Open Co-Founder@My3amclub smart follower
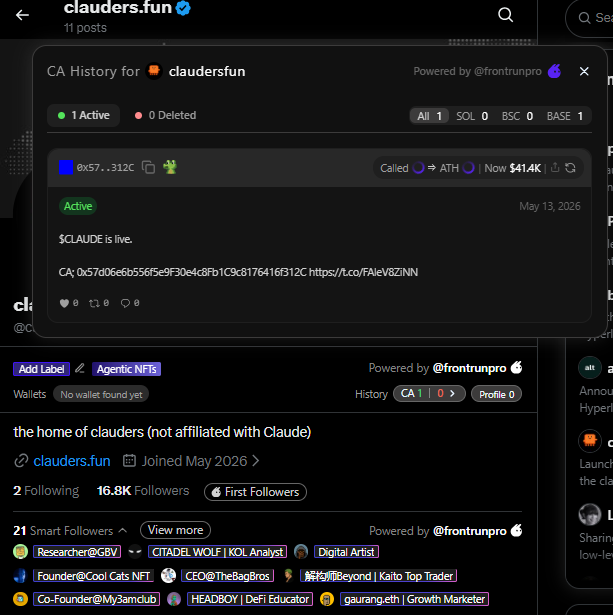This screenshot has width=613, height=615. pos(96,599)
